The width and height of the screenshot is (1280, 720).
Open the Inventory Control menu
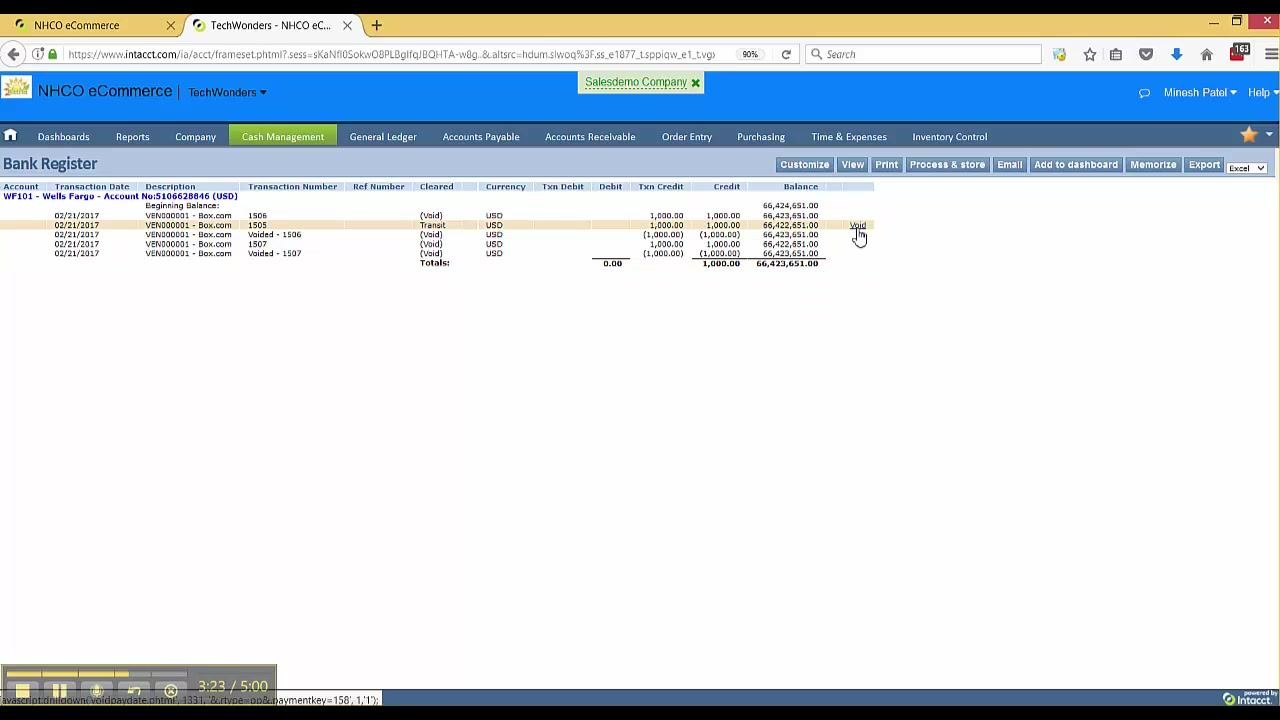pos(949,136)
